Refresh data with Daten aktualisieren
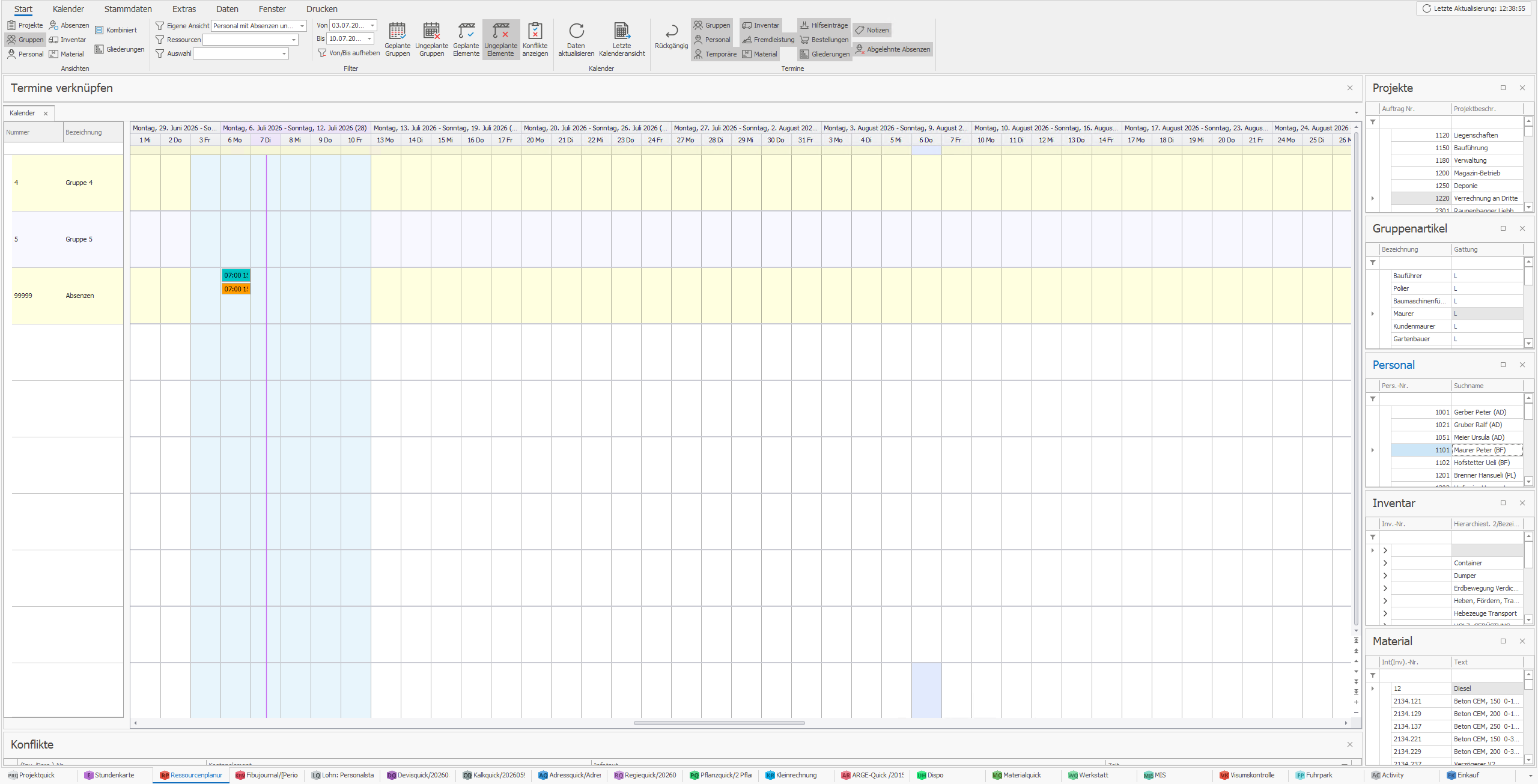Image resolution: width=1538 pixels, height=784 pixels. [576, 39]
